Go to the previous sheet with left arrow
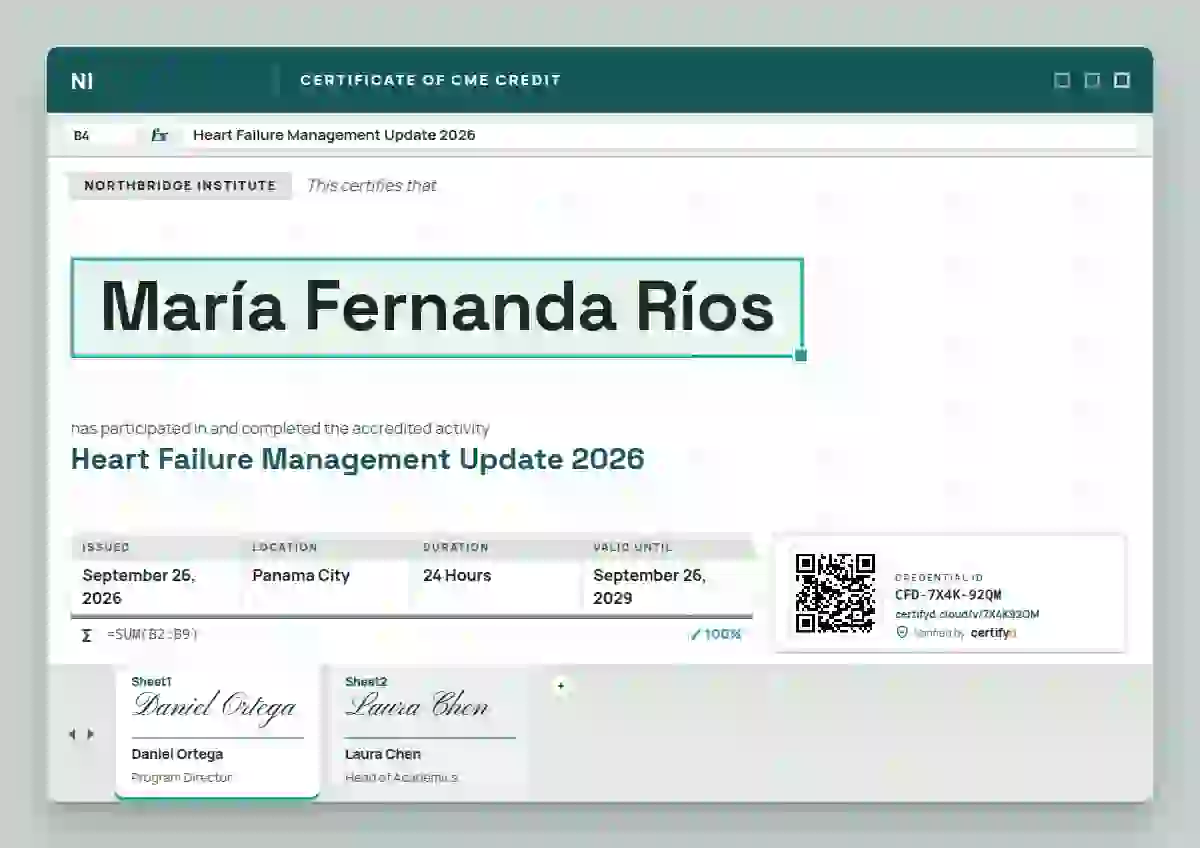 [72, 734]
